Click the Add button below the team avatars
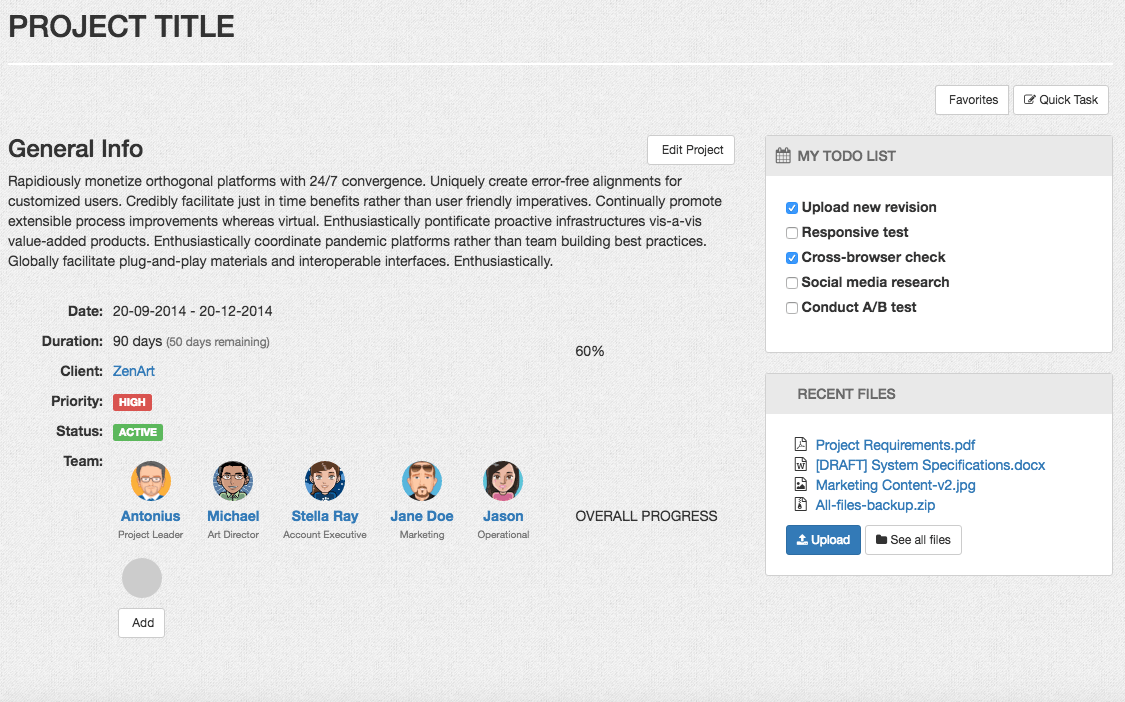This screenshot has height=702, width=1125. coord(141,622)
